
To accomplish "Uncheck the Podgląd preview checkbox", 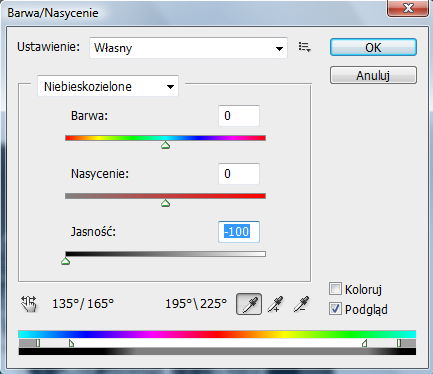I will (335, 309).
